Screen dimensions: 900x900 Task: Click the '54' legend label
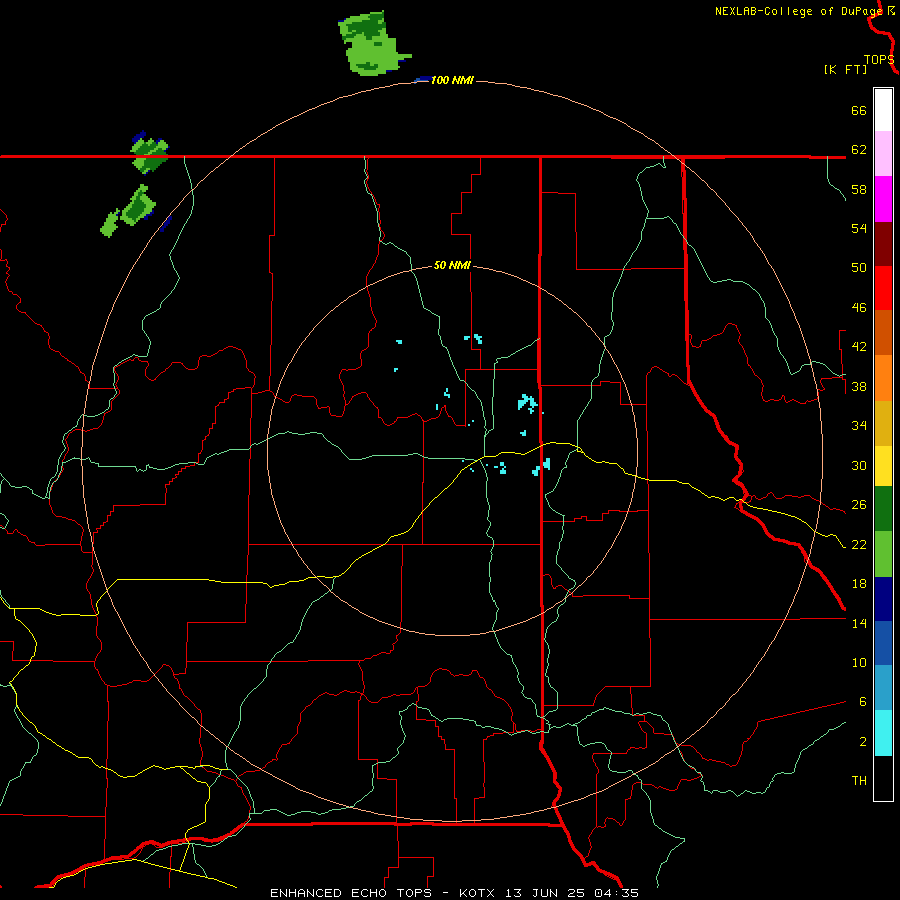pos(859,228)
